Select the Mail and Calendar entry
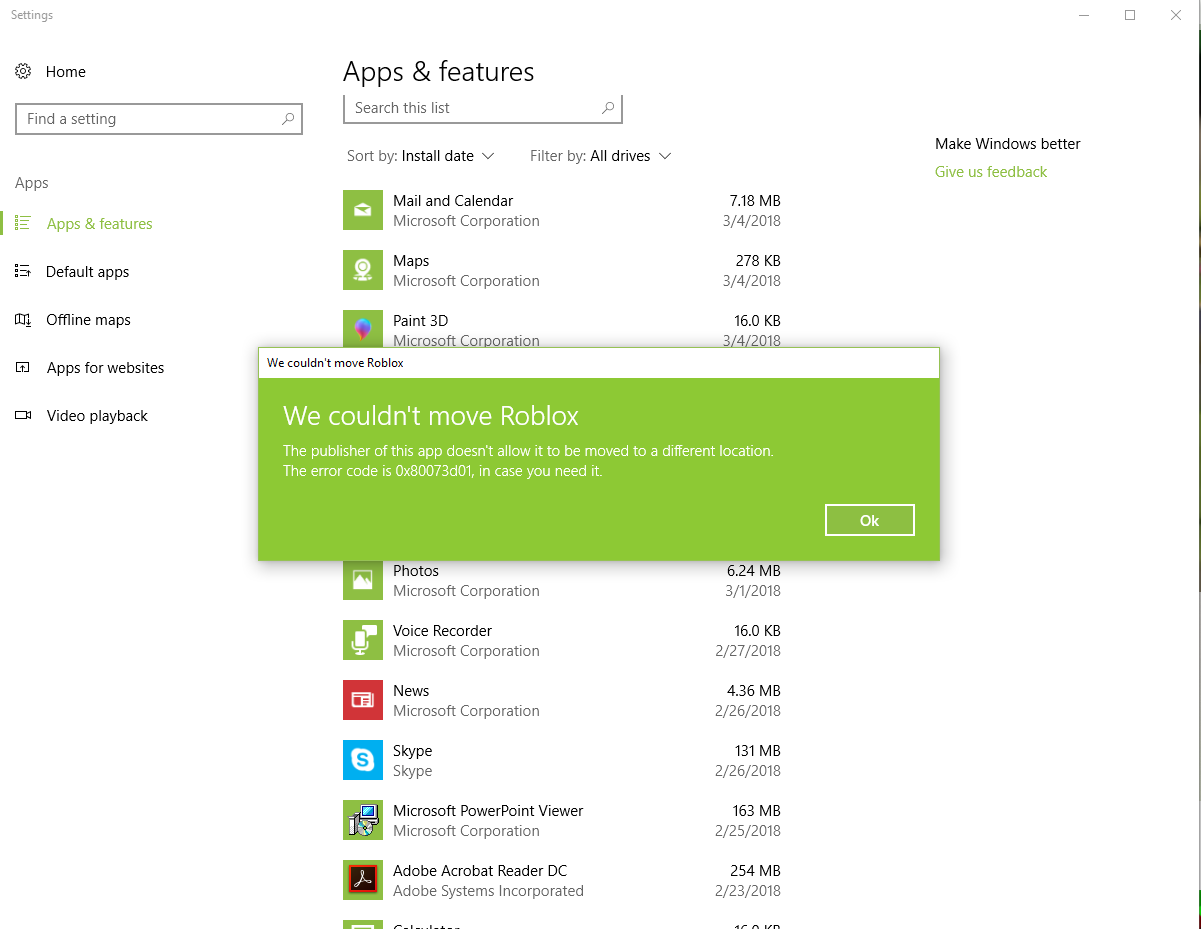1201x929 pixels. [562, 210]
